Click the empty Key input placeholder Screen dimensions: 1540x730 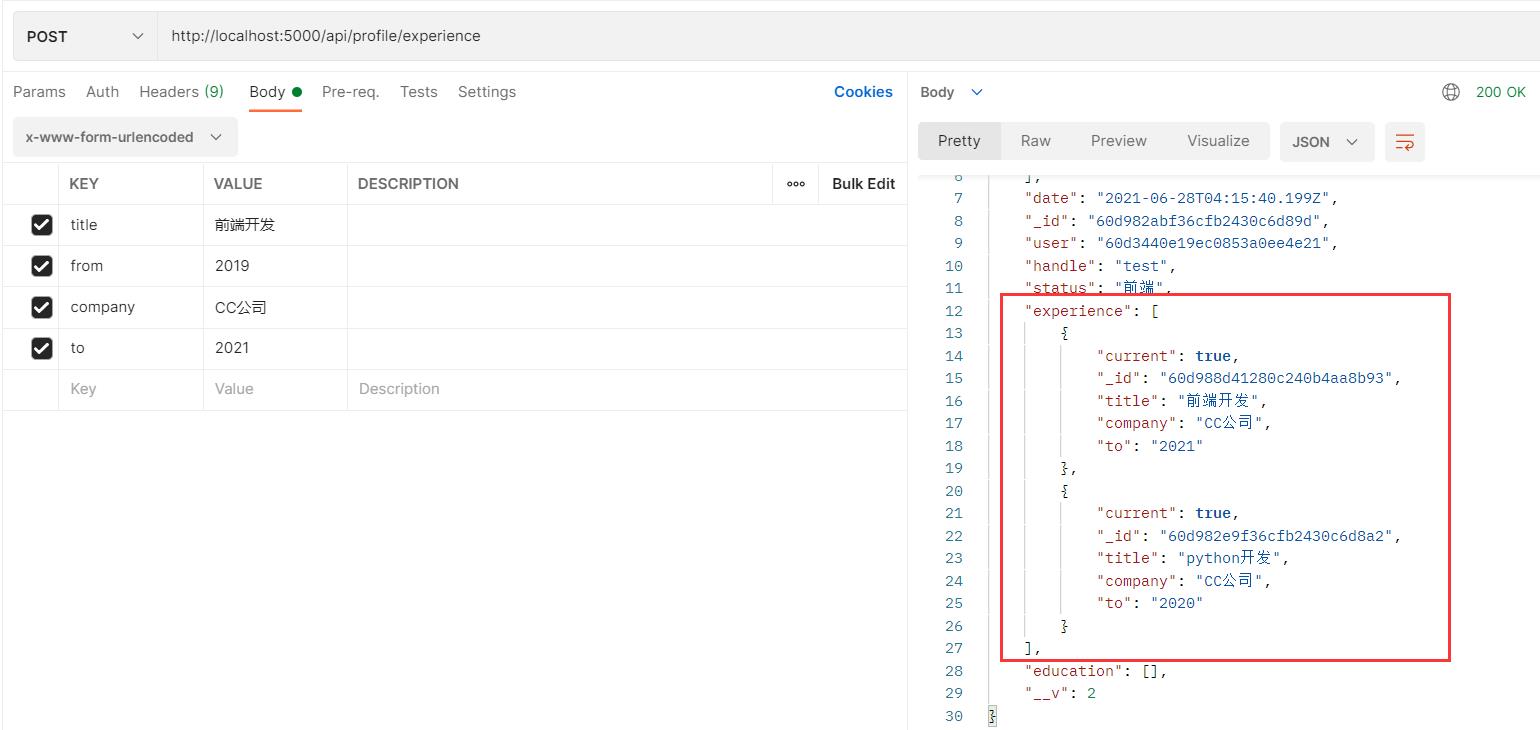click(x=131, y=389)
